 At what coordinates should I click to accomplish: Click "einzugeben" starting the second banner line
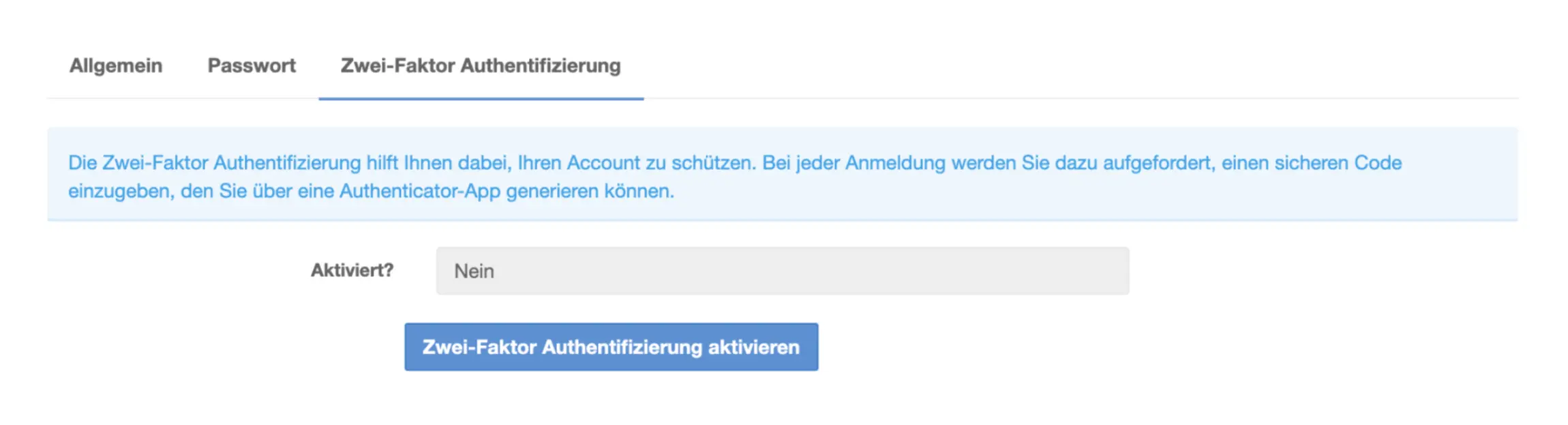click(x=121, y=191)
